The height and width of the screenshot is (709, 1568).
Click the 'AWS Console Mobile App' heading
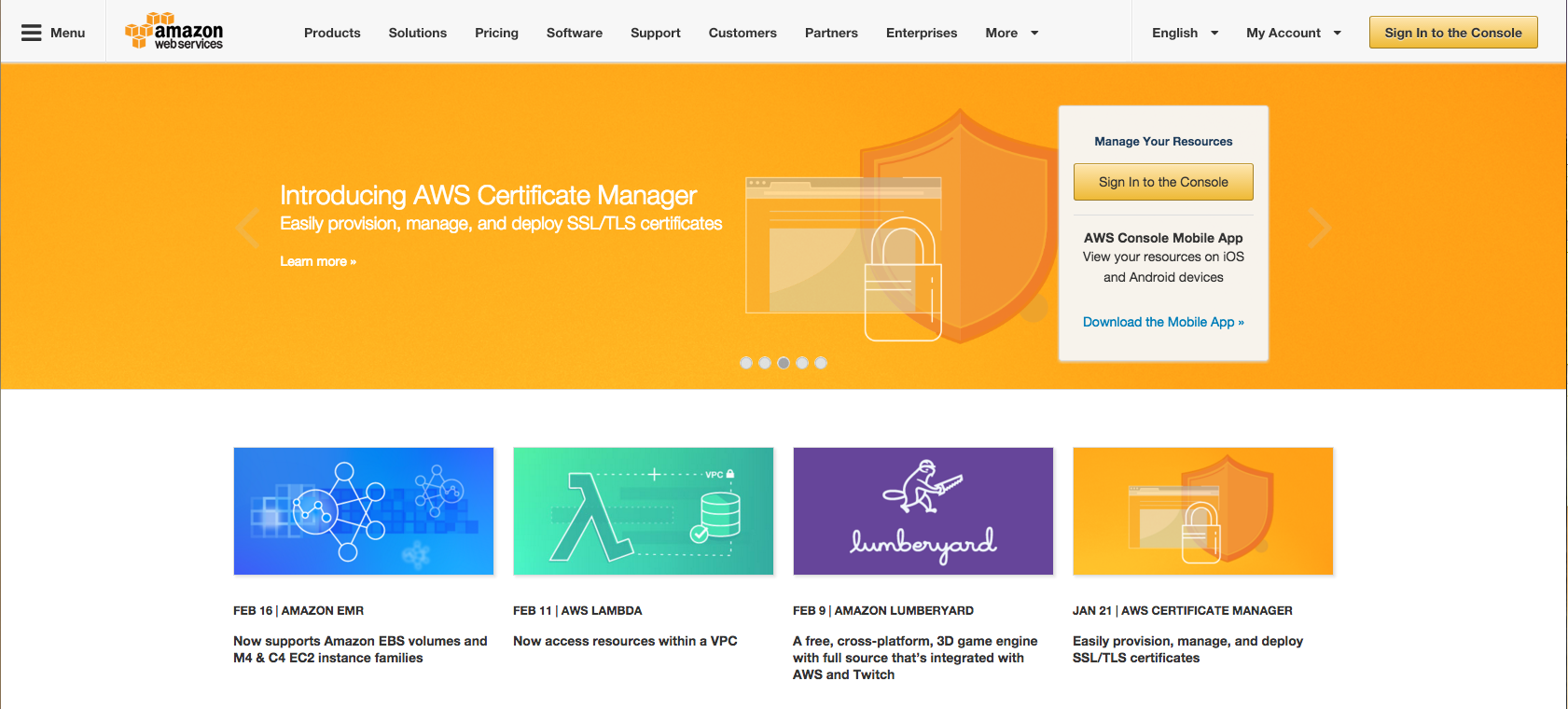pyautogui.click(x=1163, y=238)
